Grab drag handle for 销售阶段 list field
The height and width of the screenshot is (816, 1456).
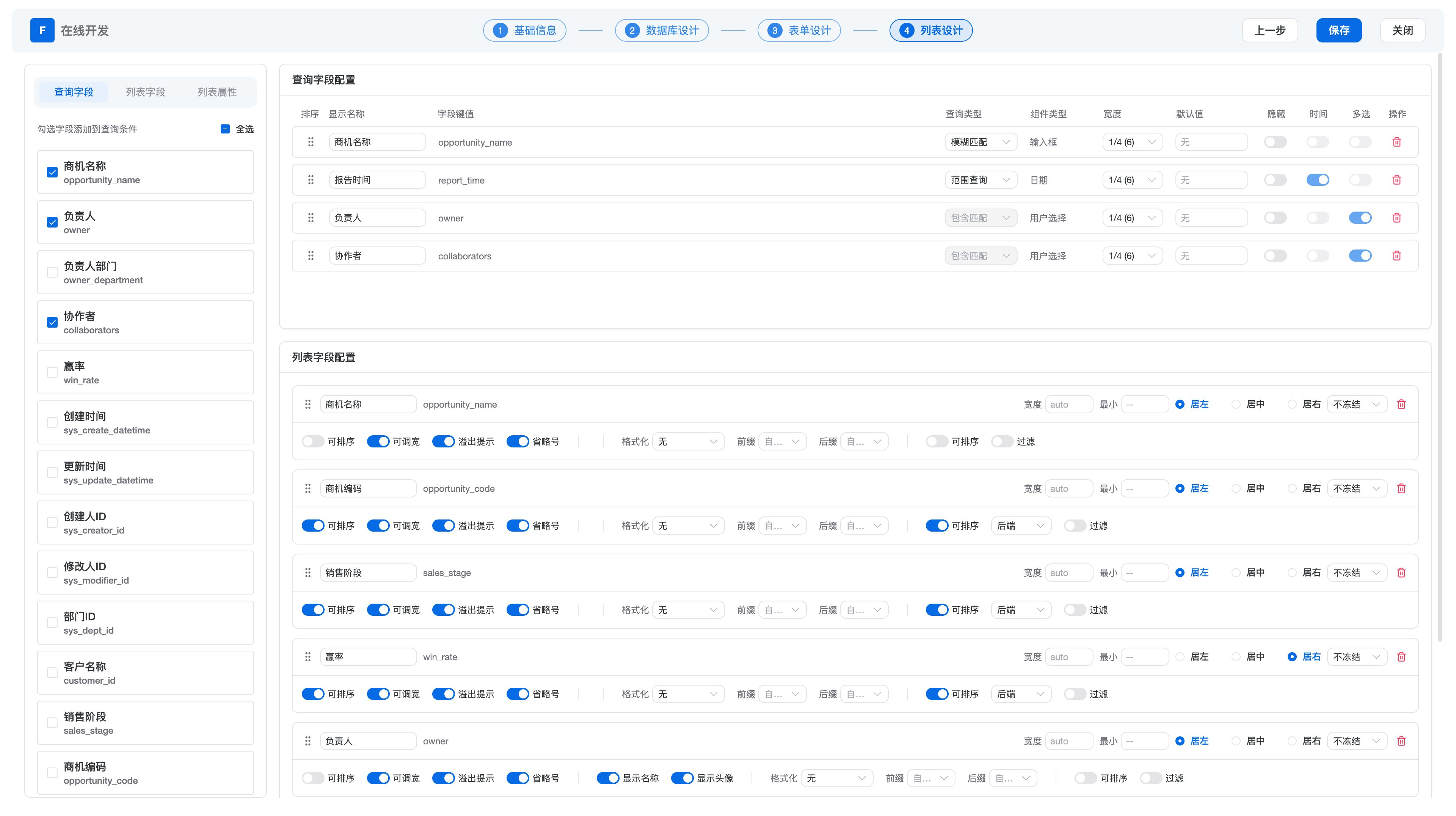tap(308, 573)
